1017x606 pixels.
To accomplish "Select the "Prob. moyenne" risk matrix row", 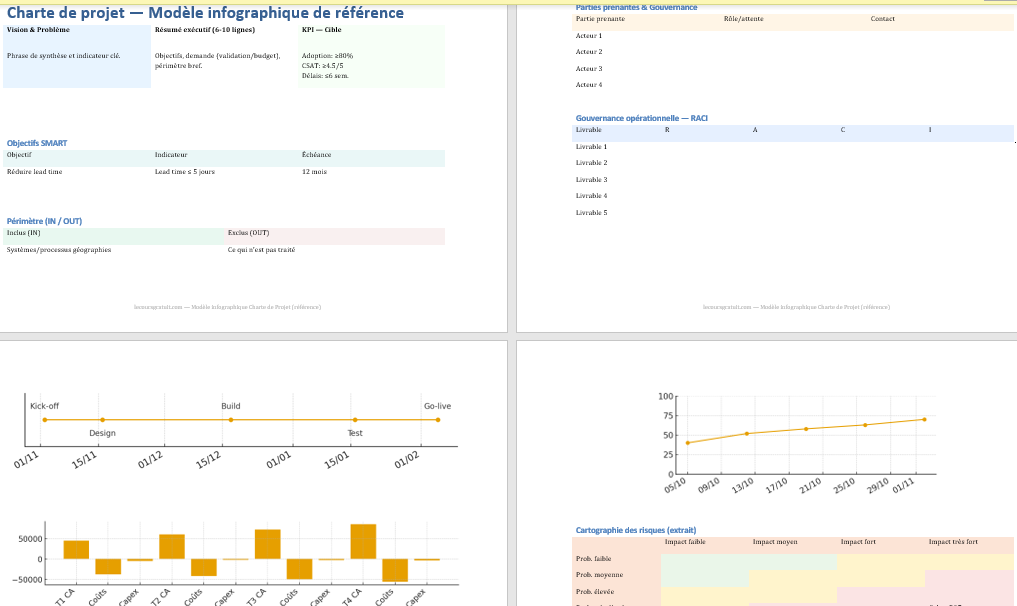I will pos(600,575).
